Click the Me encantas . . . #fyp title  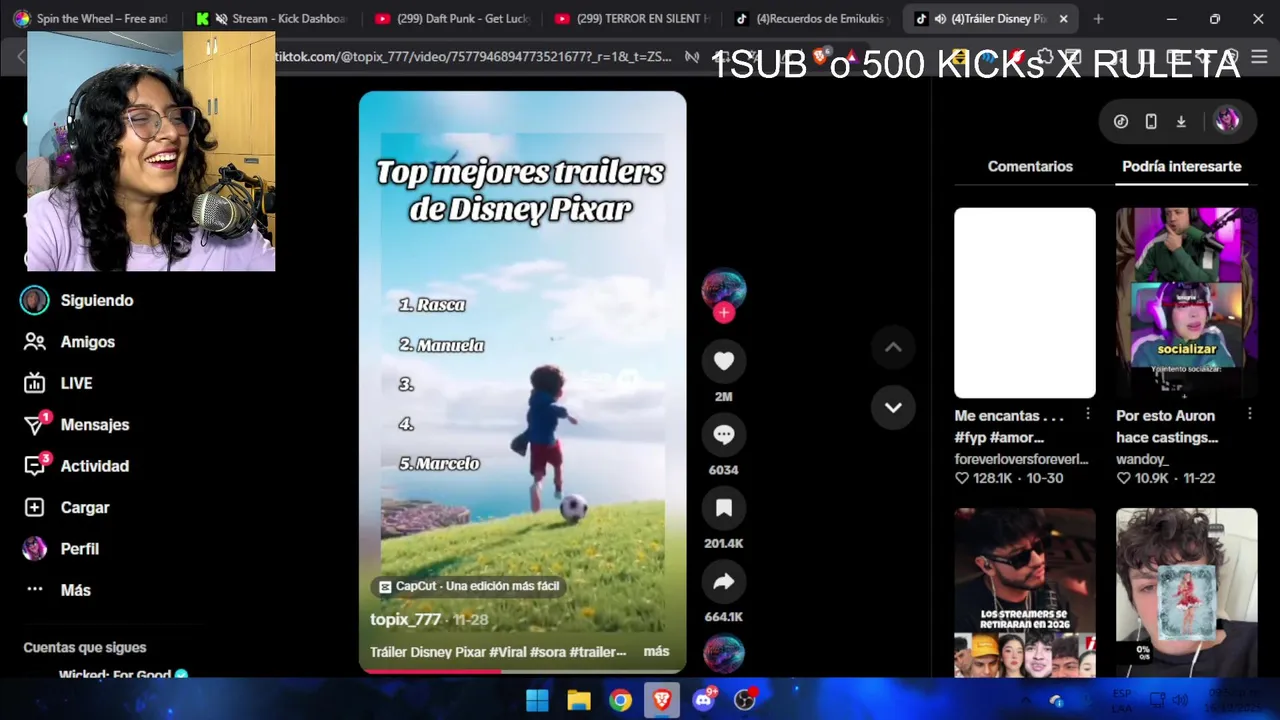click(1009, 426)
